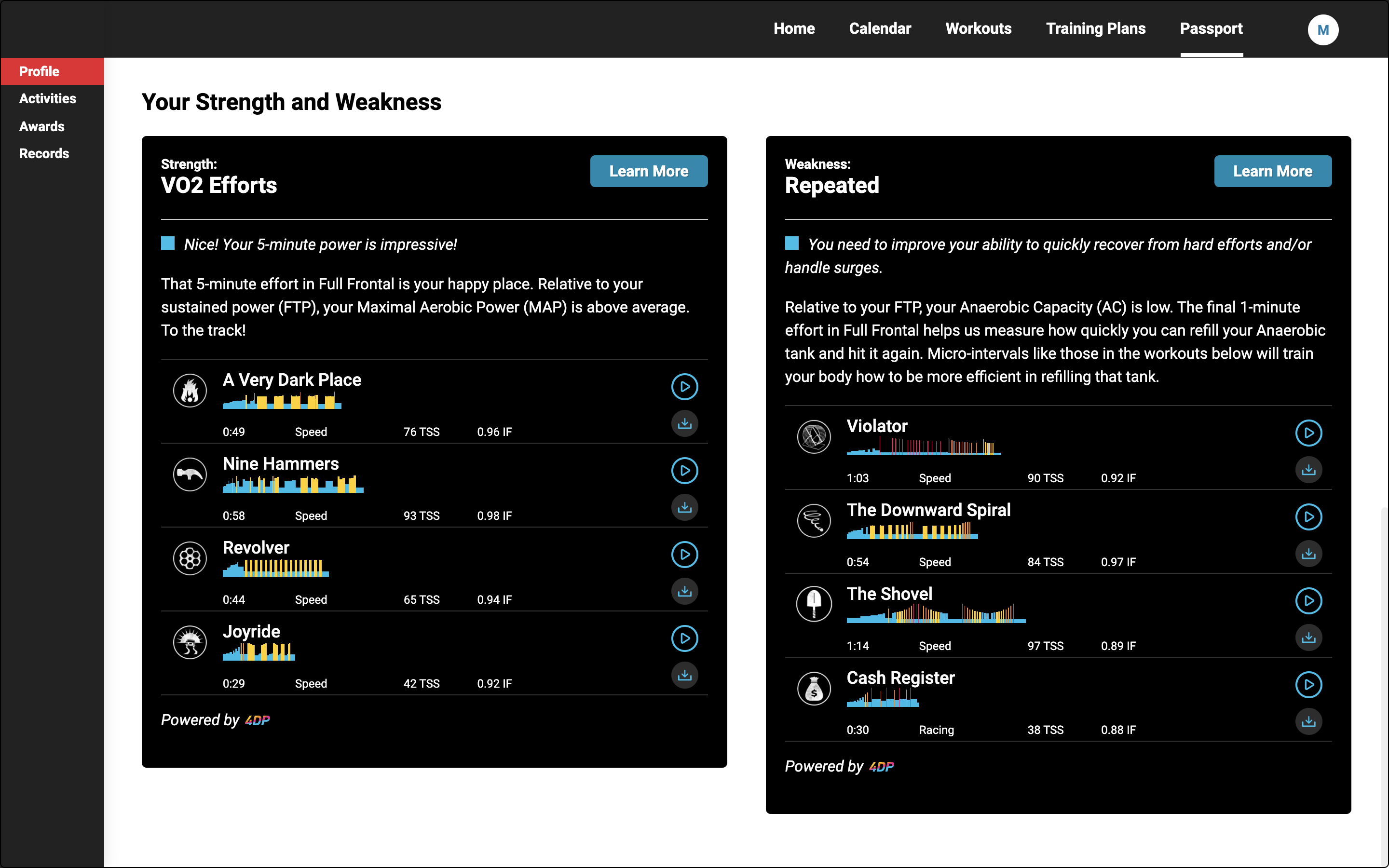Click the blue square beside the 5-minute power note
The image size is (1389, 868).
(168, 244)
